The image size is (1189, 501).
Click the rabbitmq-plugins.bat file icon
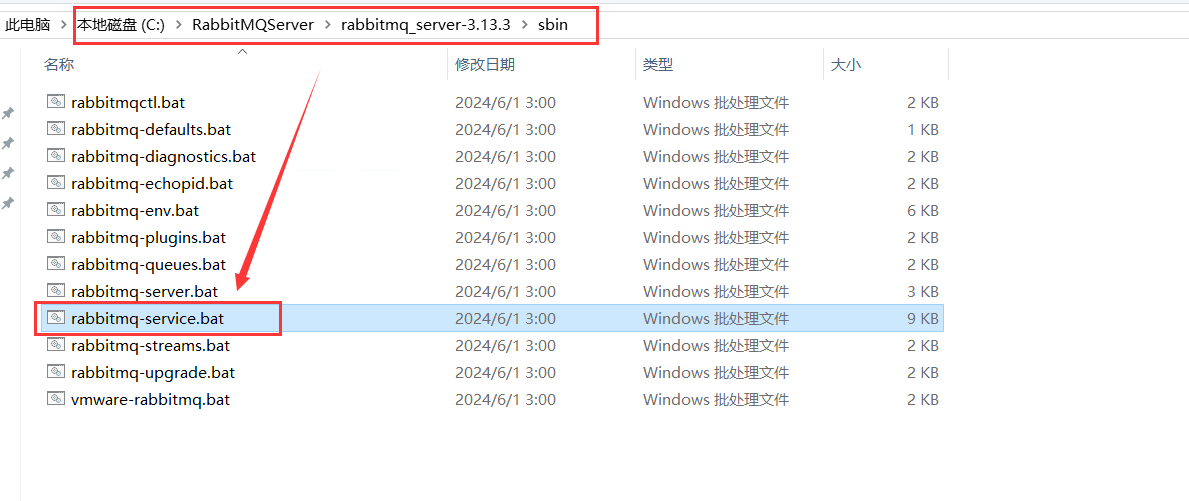(56, 237)
